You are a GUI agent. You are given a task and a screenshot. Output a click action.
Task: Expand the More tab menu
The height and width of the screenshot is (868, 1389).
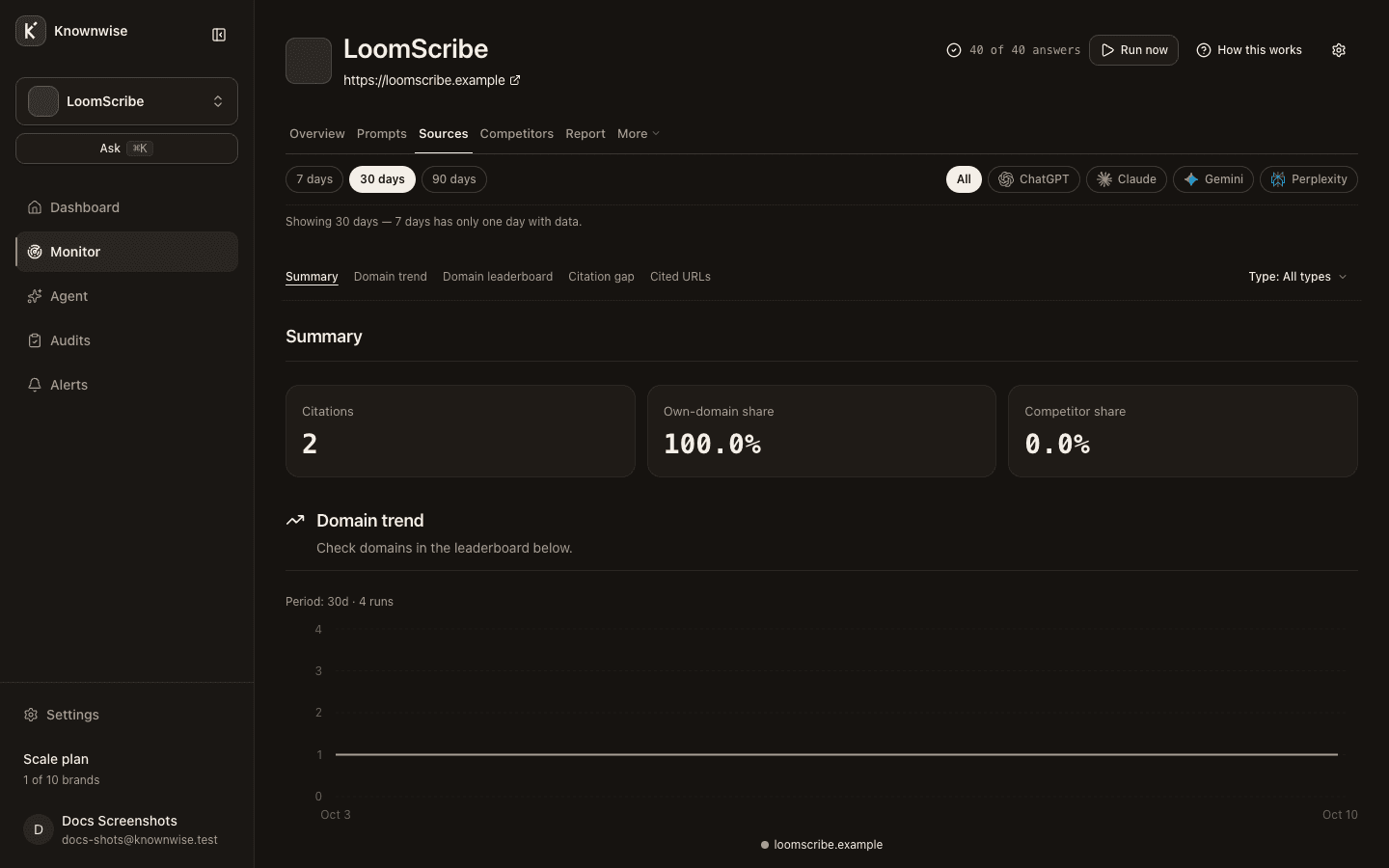click(639, 134)
